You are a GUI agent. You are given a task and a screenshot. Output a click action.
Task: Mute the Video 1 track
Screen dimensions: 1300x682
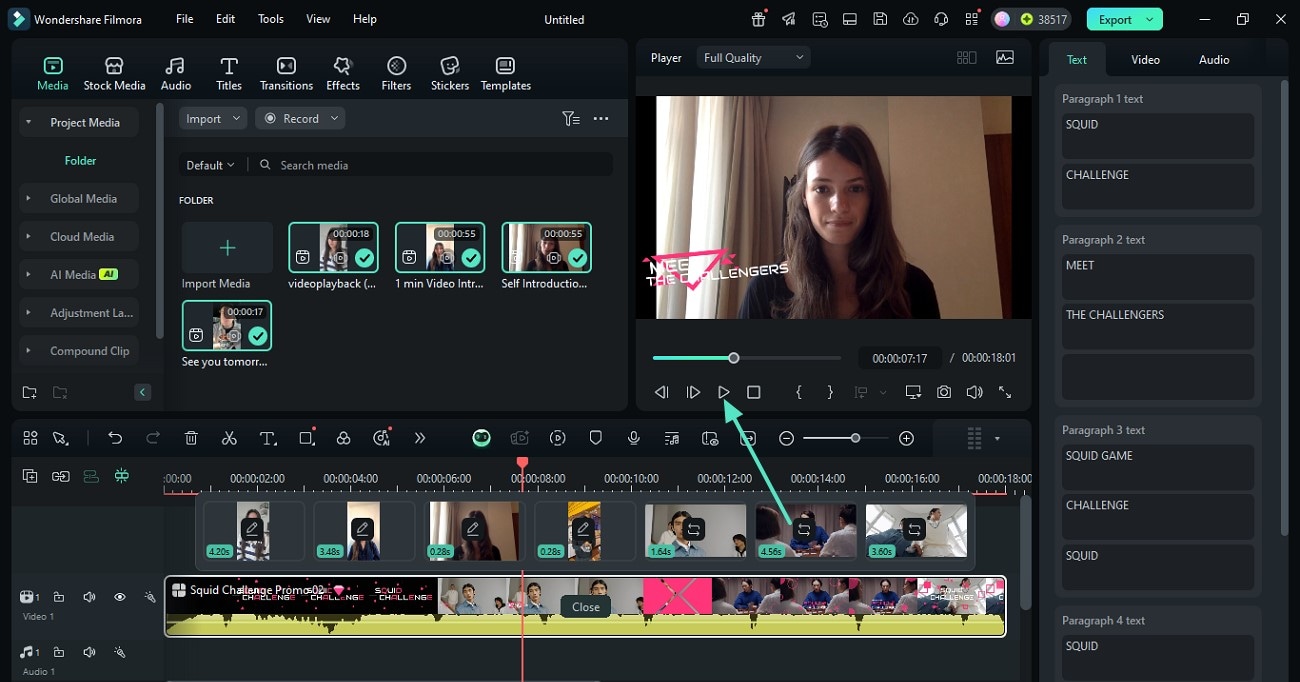point(89,597)
